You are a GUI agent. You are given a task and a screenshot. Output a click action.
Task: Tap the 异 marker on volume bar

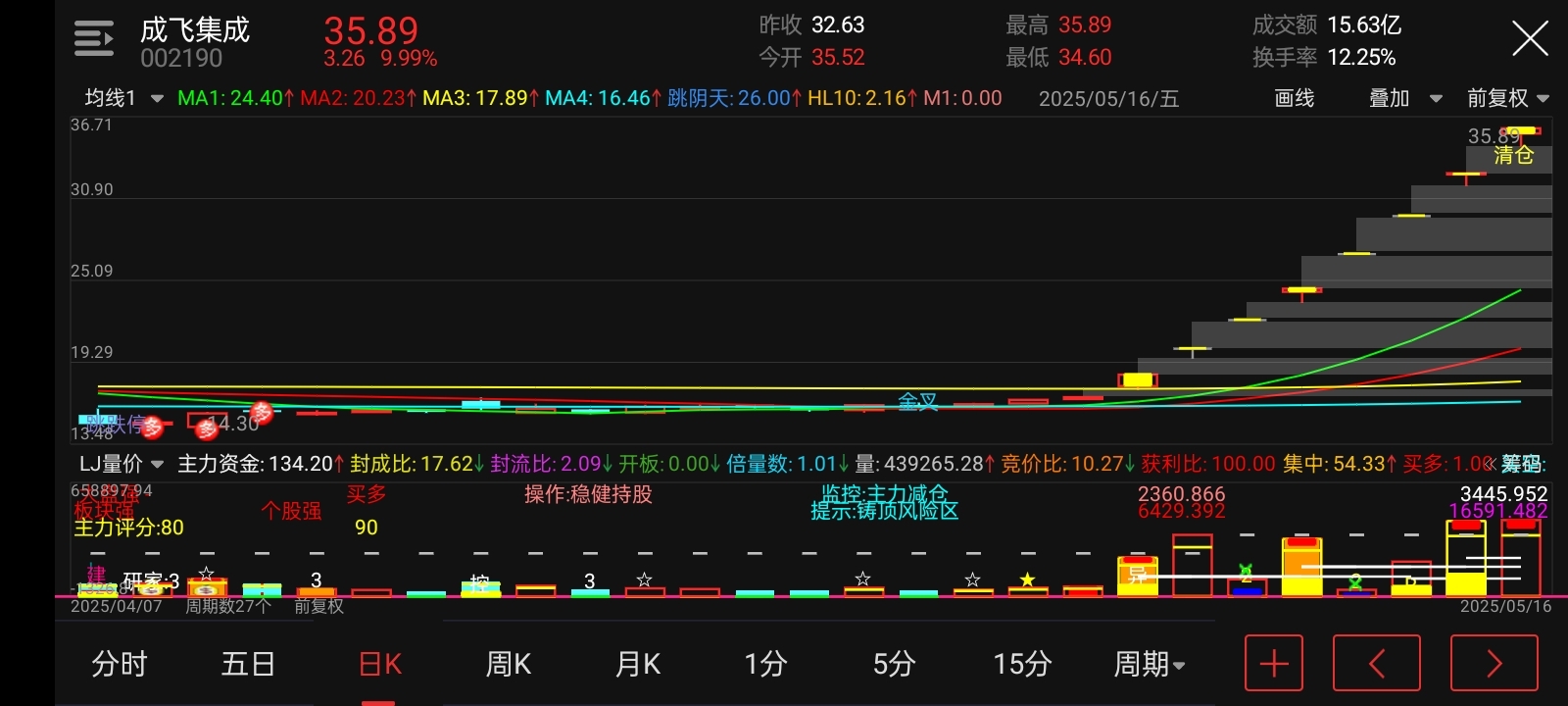[x=1137, y=576]
